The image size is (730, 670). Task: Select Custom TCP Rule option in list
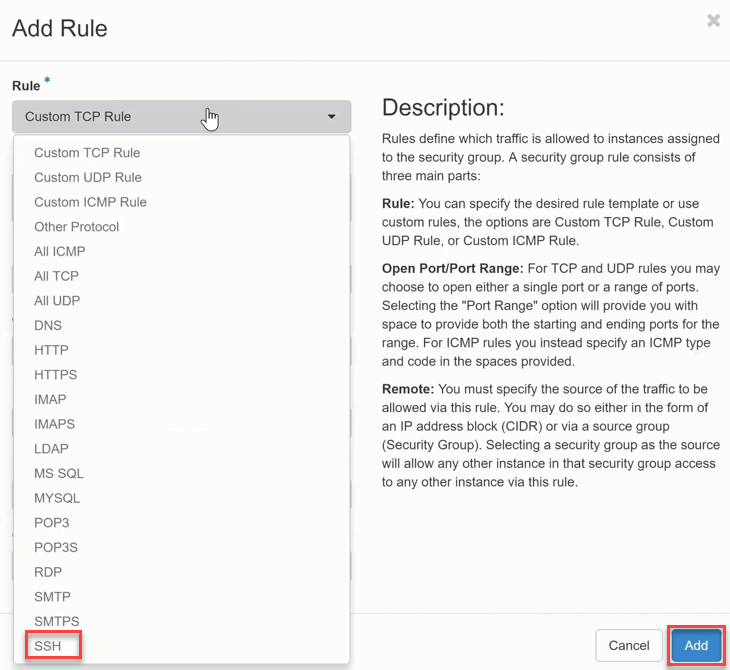pyautogui.click(x=87, y=153)
